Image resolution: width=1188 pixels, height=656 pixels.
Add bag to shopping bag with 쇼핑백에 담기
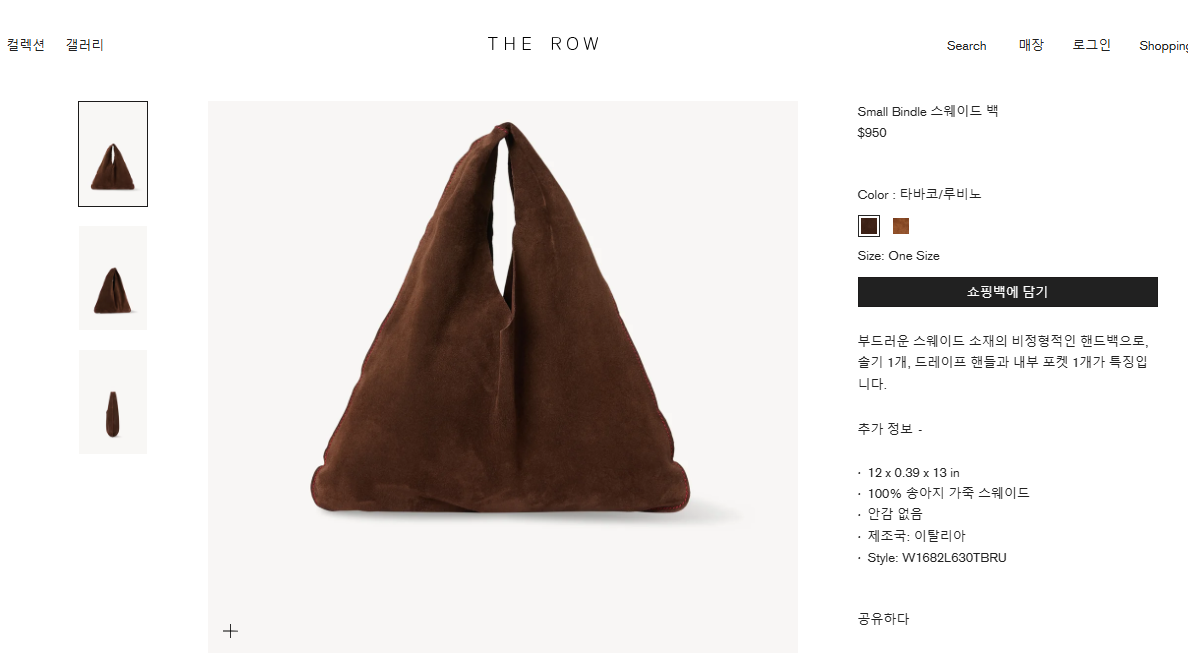1007,292
